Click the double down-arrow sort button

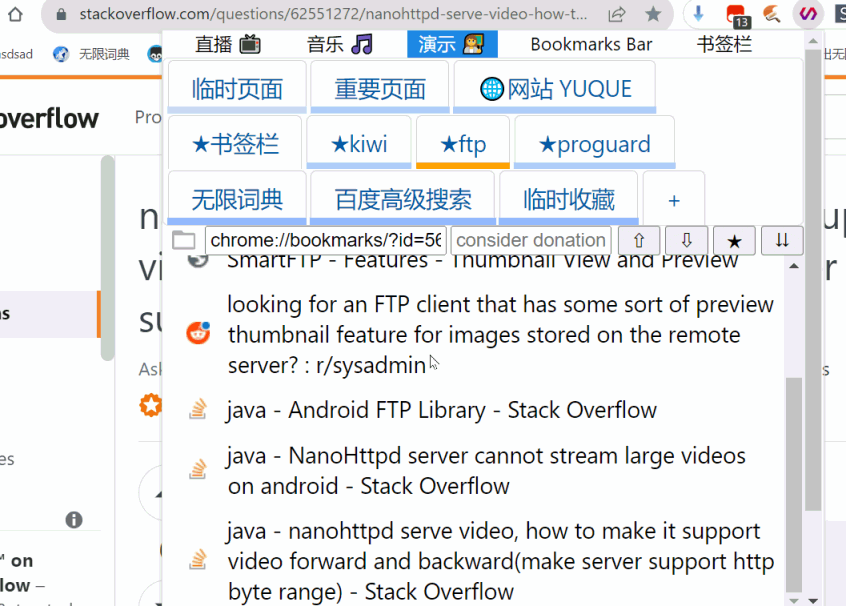[782, 240]
